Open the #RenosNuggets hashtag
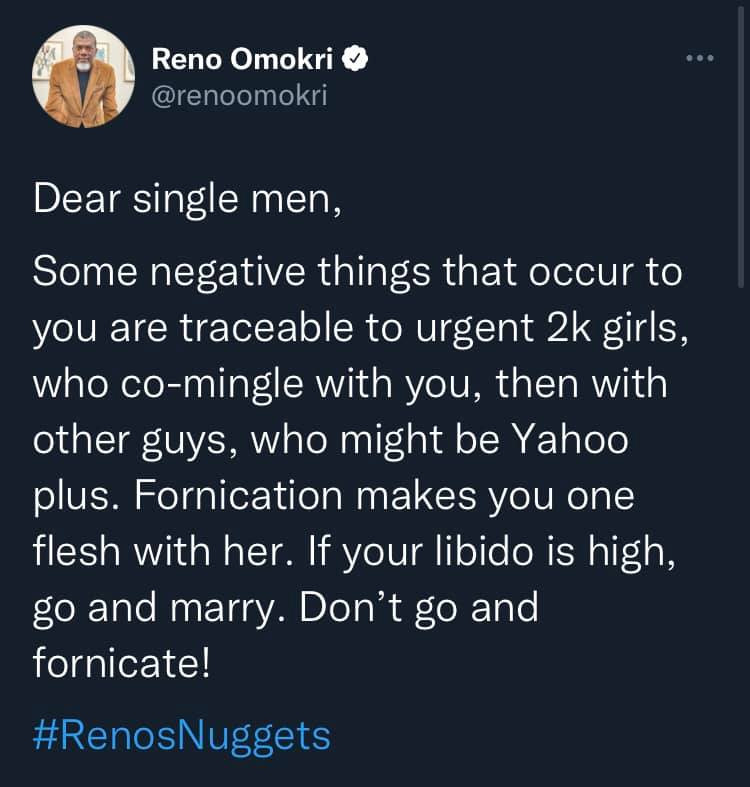The image size is (750, 787). 181,736
